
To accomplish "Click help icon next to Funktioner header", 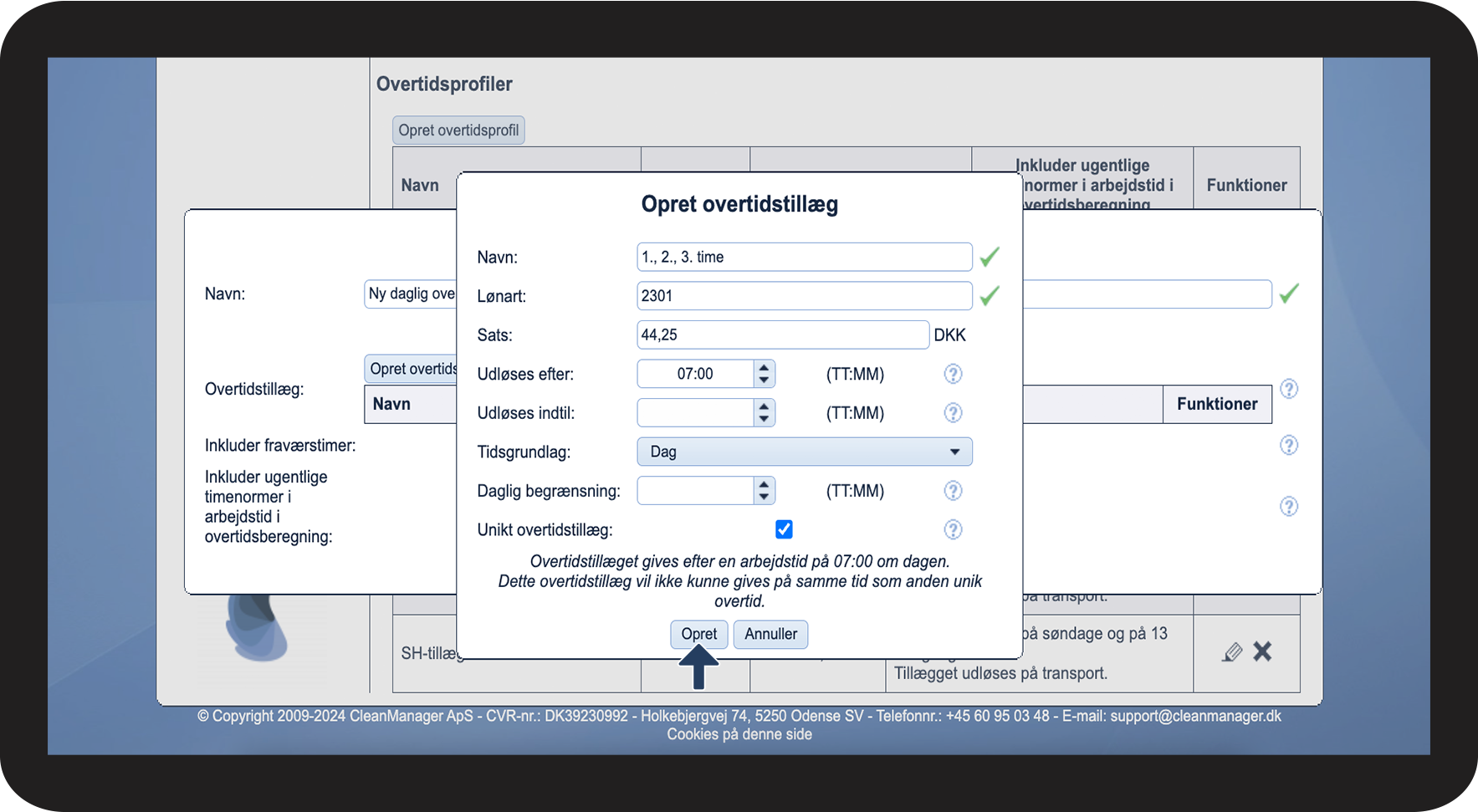I will [x=1289, y=389].
